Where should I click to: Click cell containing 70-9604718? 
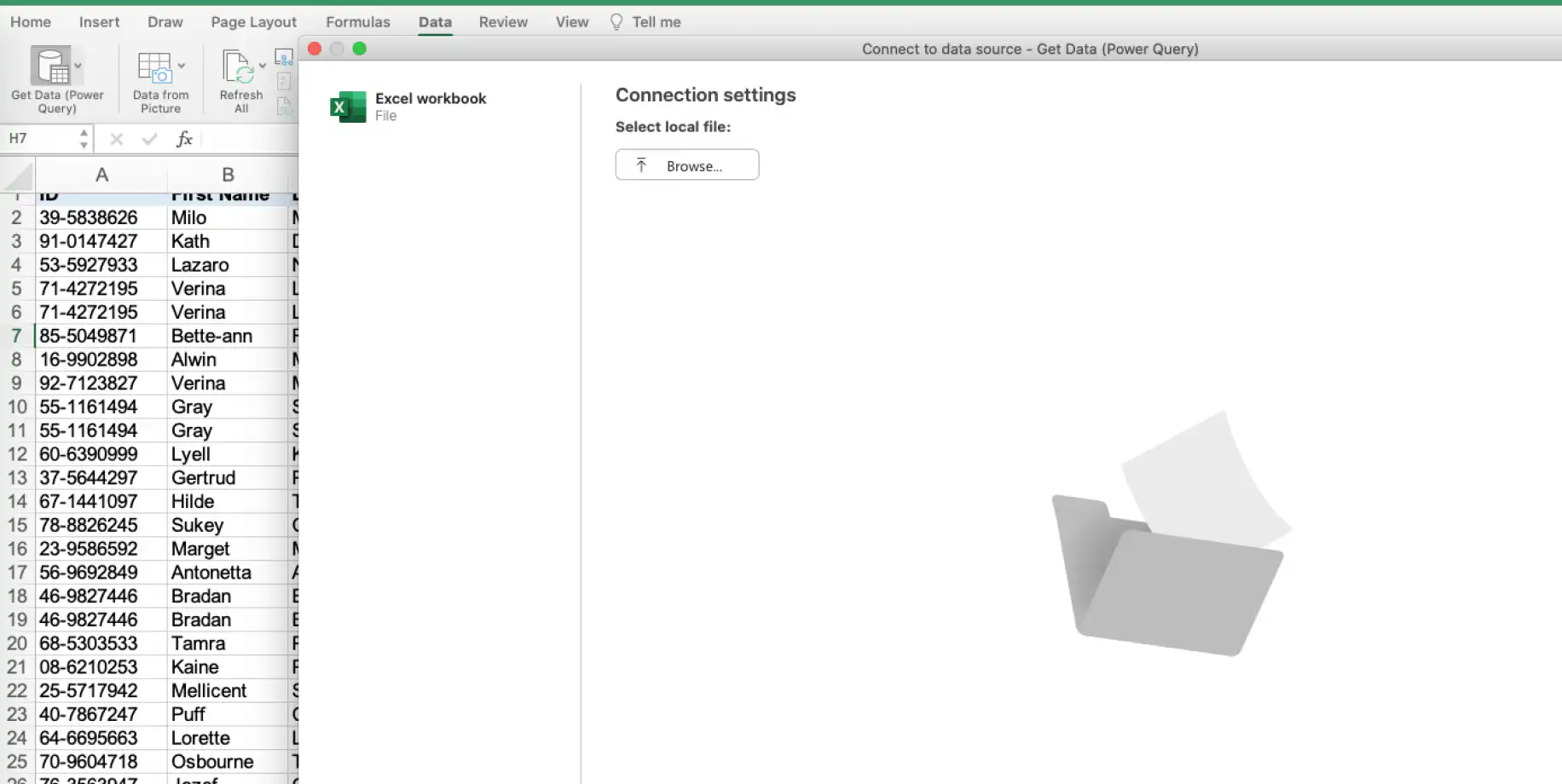pyautogui.click(x=101, y=762)
